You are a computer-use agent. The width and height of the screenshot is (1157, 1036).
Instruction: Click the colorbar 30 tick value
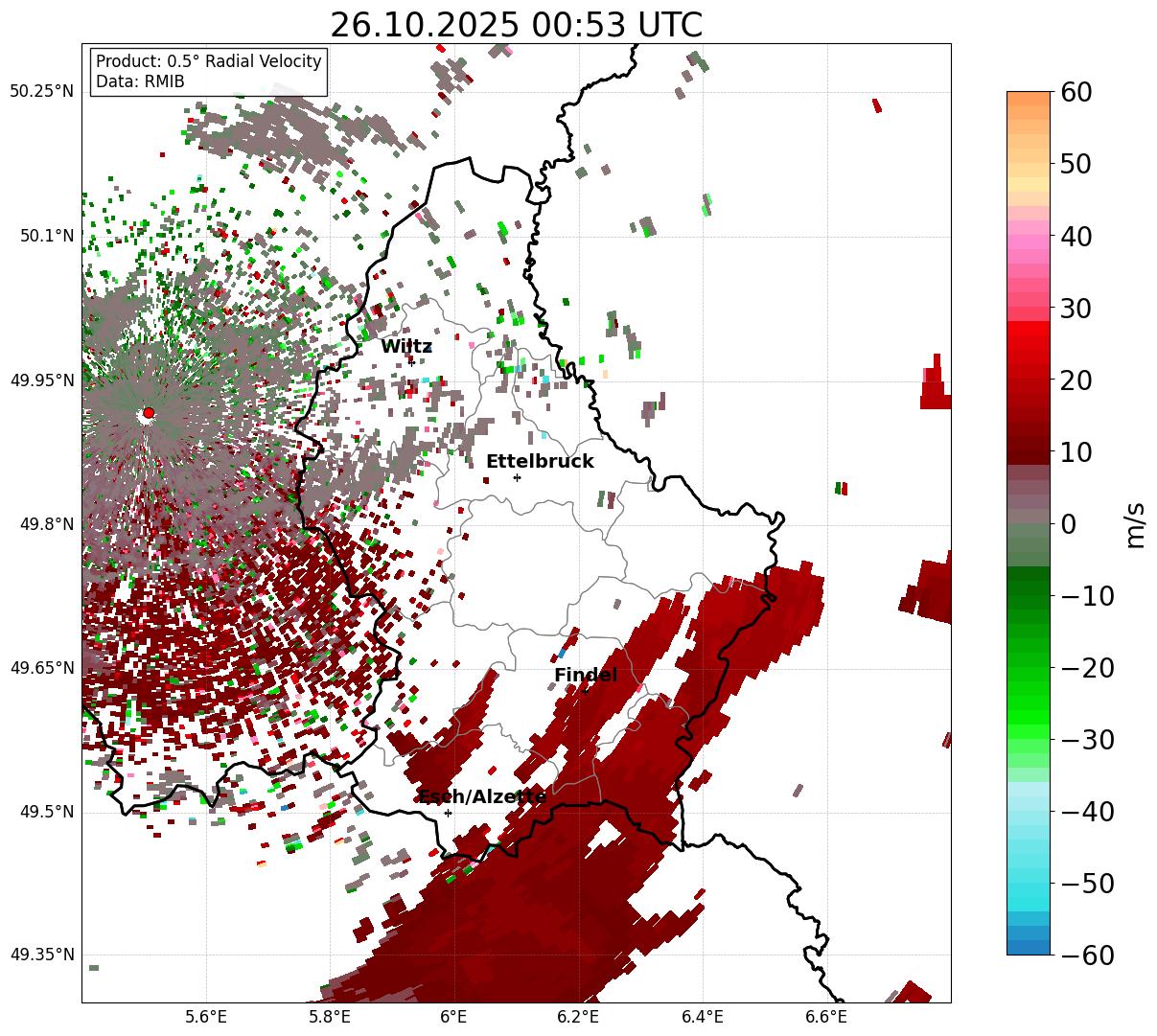(x=1075, y=309)
